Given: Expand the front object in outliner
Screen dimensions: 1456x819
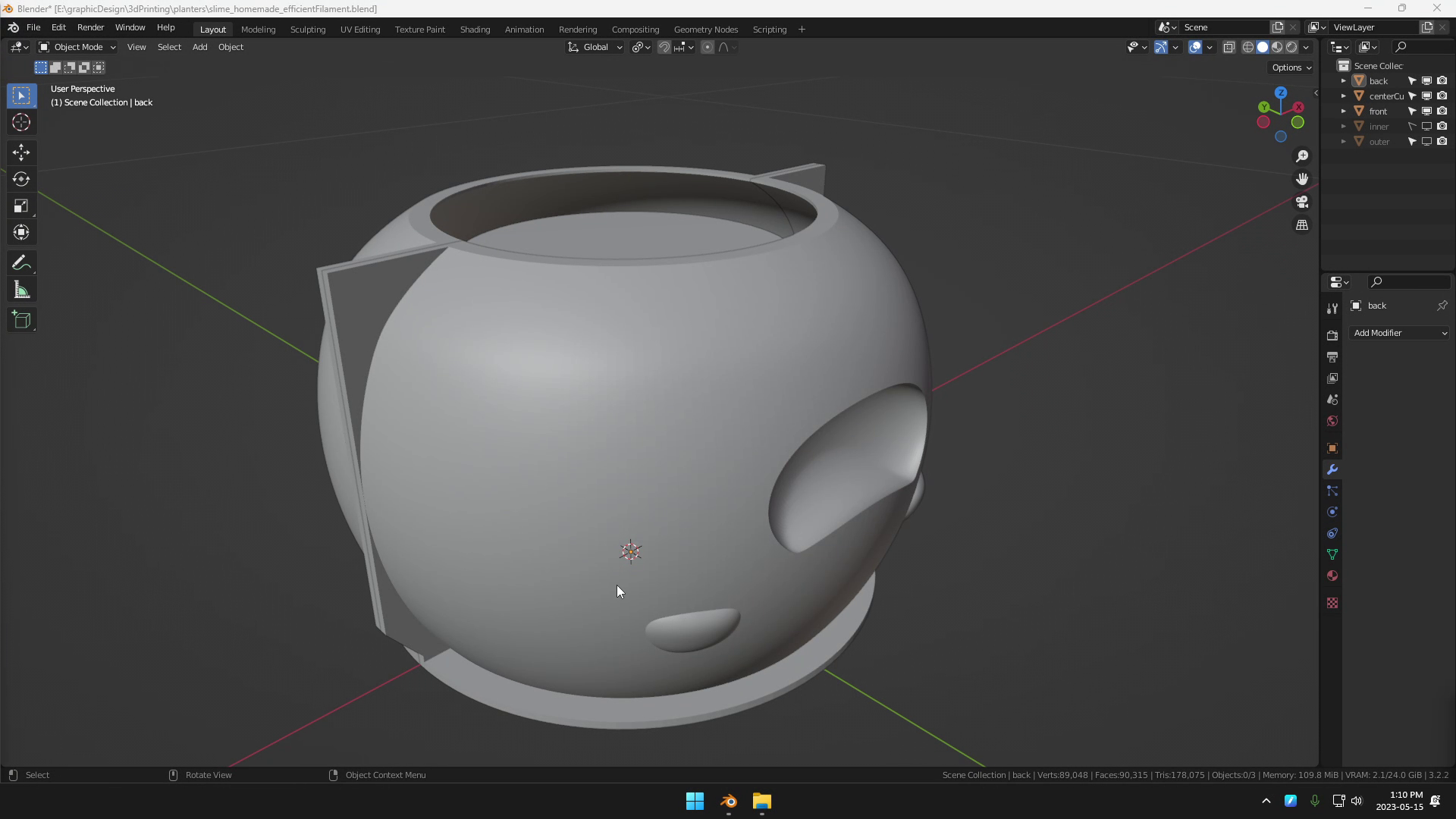Looking at the screenshot, I should tap(1344, 111).
